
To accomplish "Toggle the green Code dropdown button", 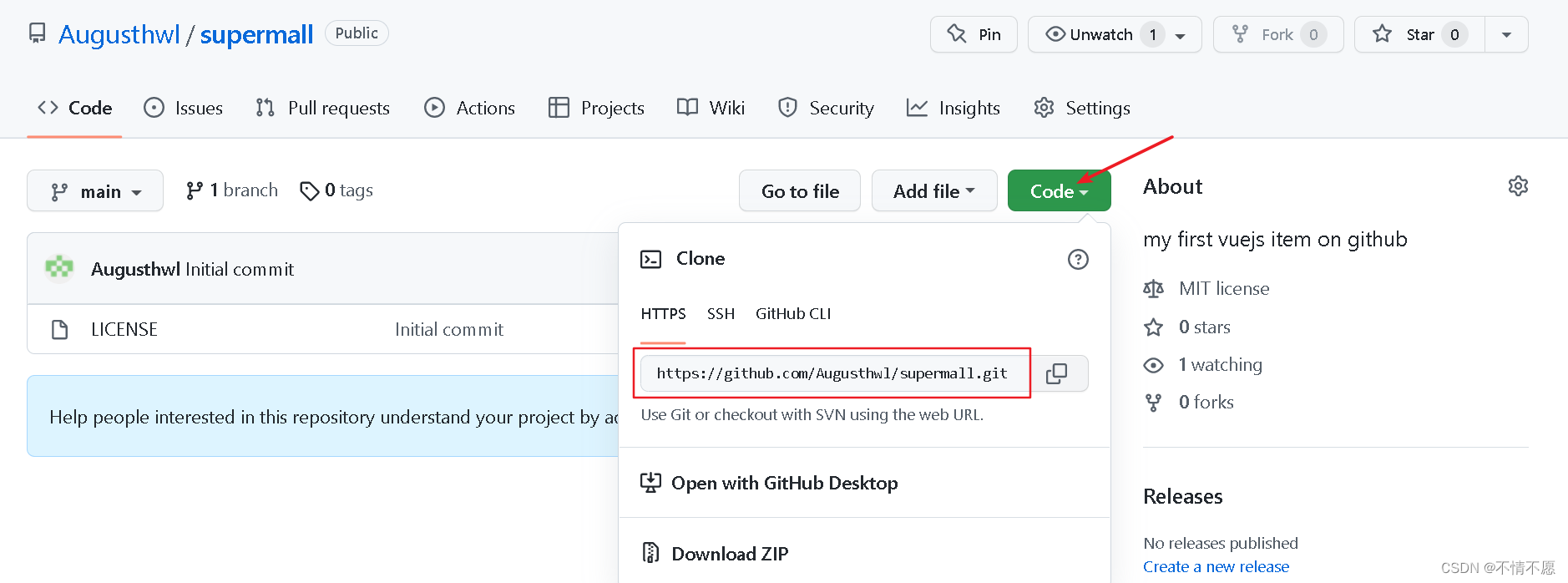I will coord(1059,191).
